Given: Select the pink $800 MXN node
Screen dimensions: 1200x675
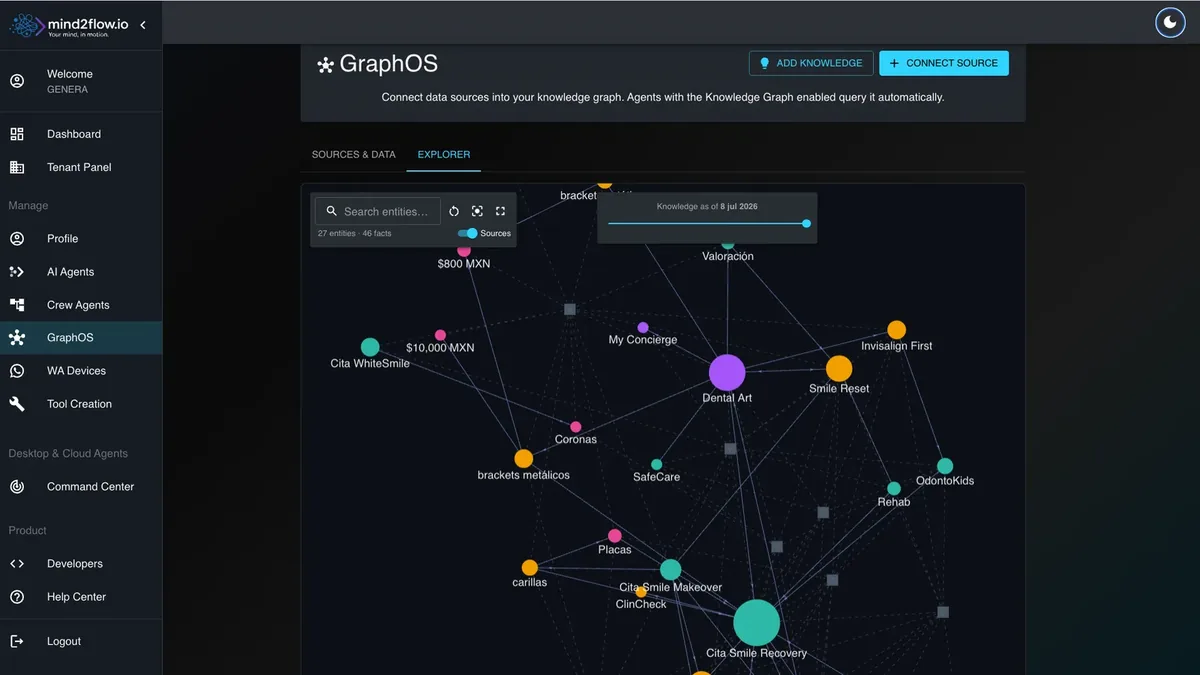Looking at the screenshot, I should point(464,251).
